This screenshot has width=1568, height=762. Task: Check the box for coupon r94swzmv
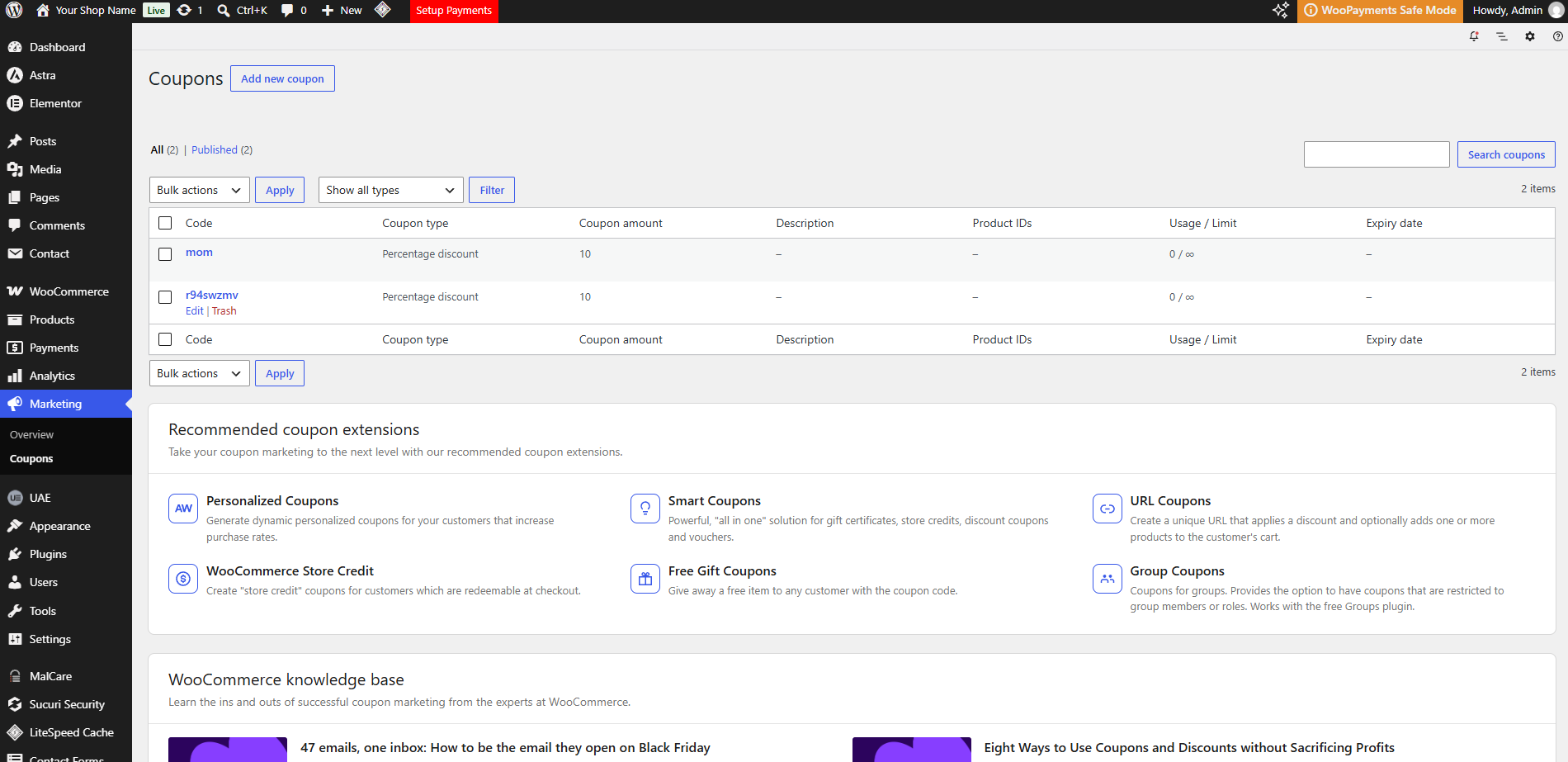165,297
